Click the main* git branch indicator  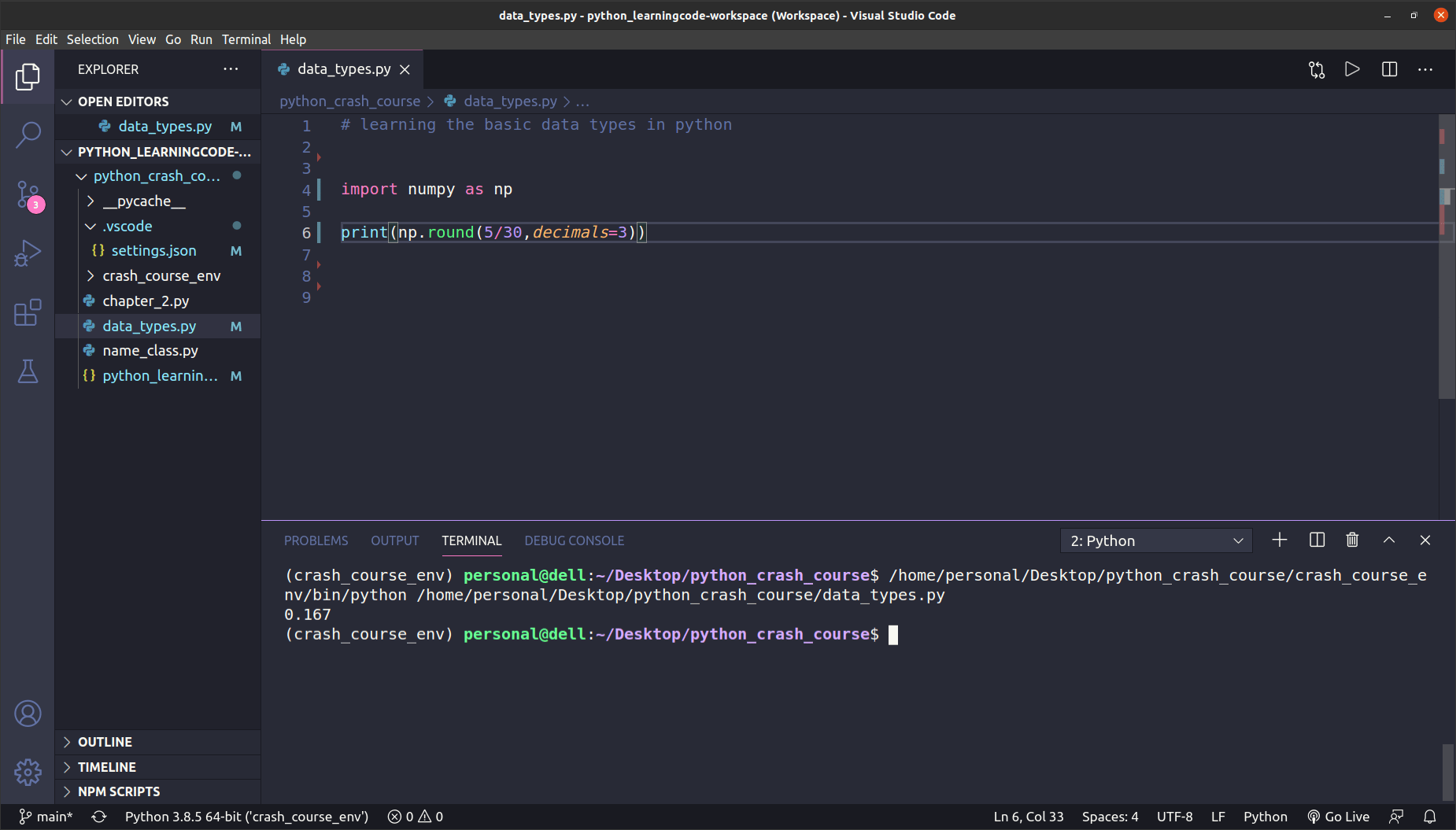pos(46,817)
